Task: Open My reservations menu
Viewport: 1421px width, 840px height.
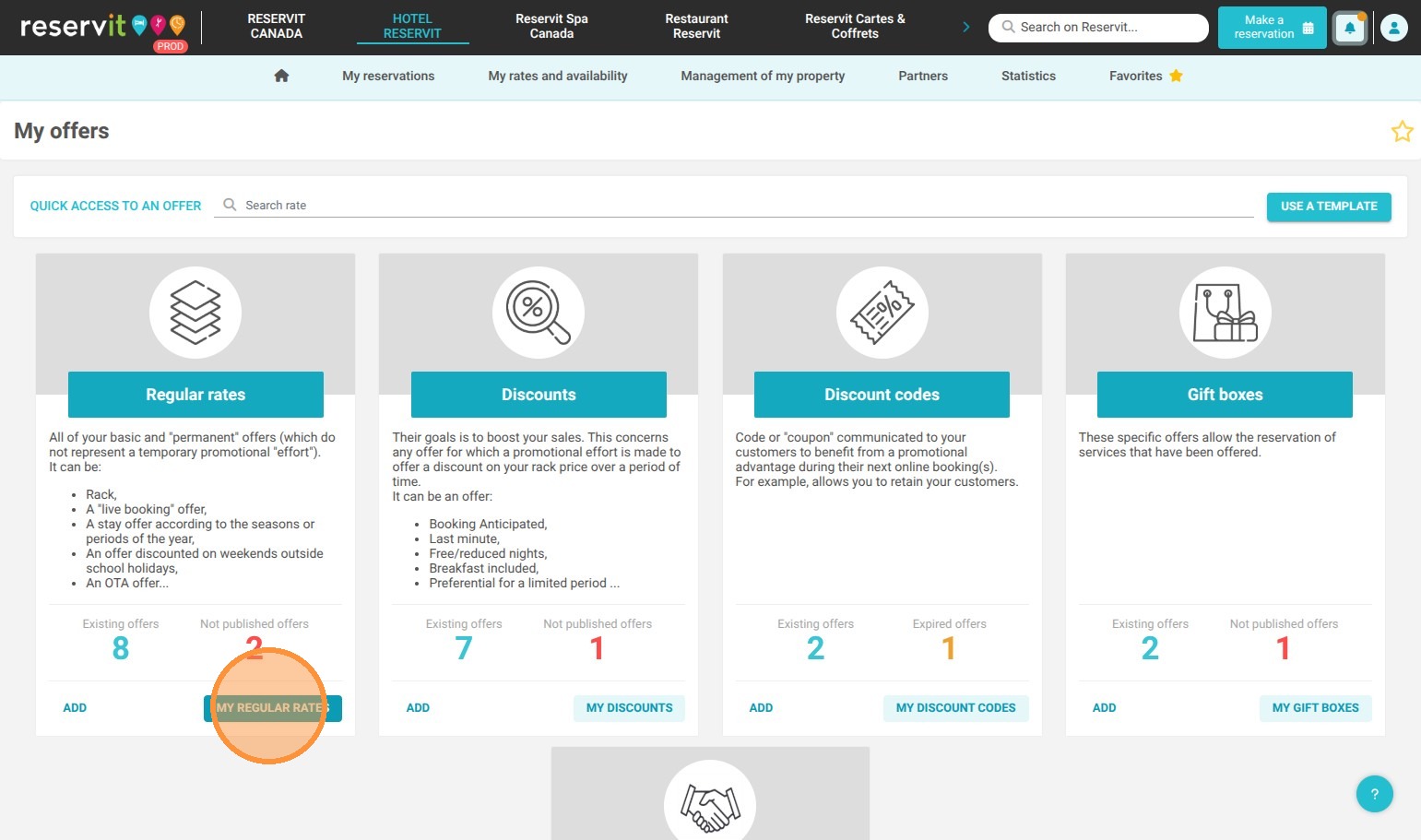Action: point(388,76)
